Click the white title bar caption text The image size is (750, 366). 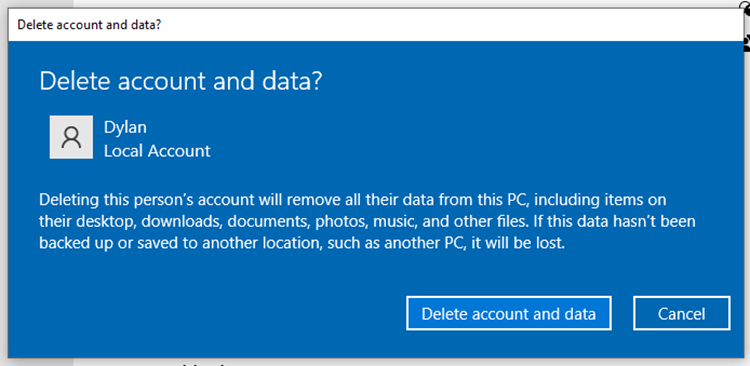tap(89, 25)
